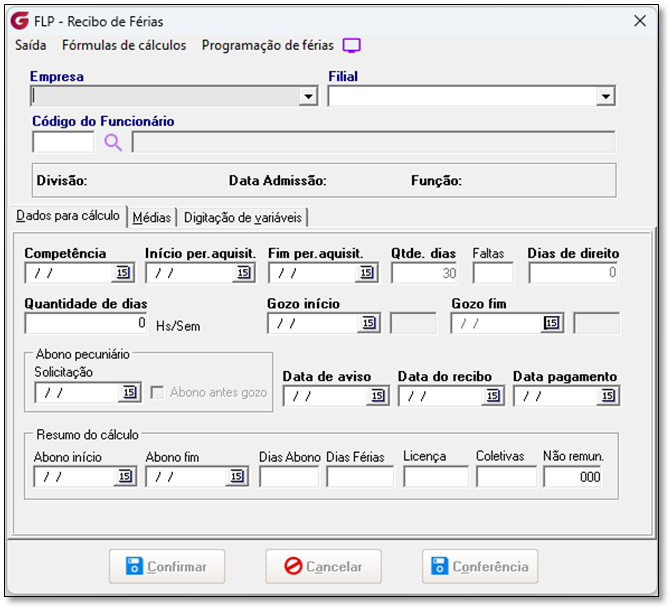The width and height of the screenshot is (672, 610).
Task: Open the Programação de férias menu
Action: point(268,45)
